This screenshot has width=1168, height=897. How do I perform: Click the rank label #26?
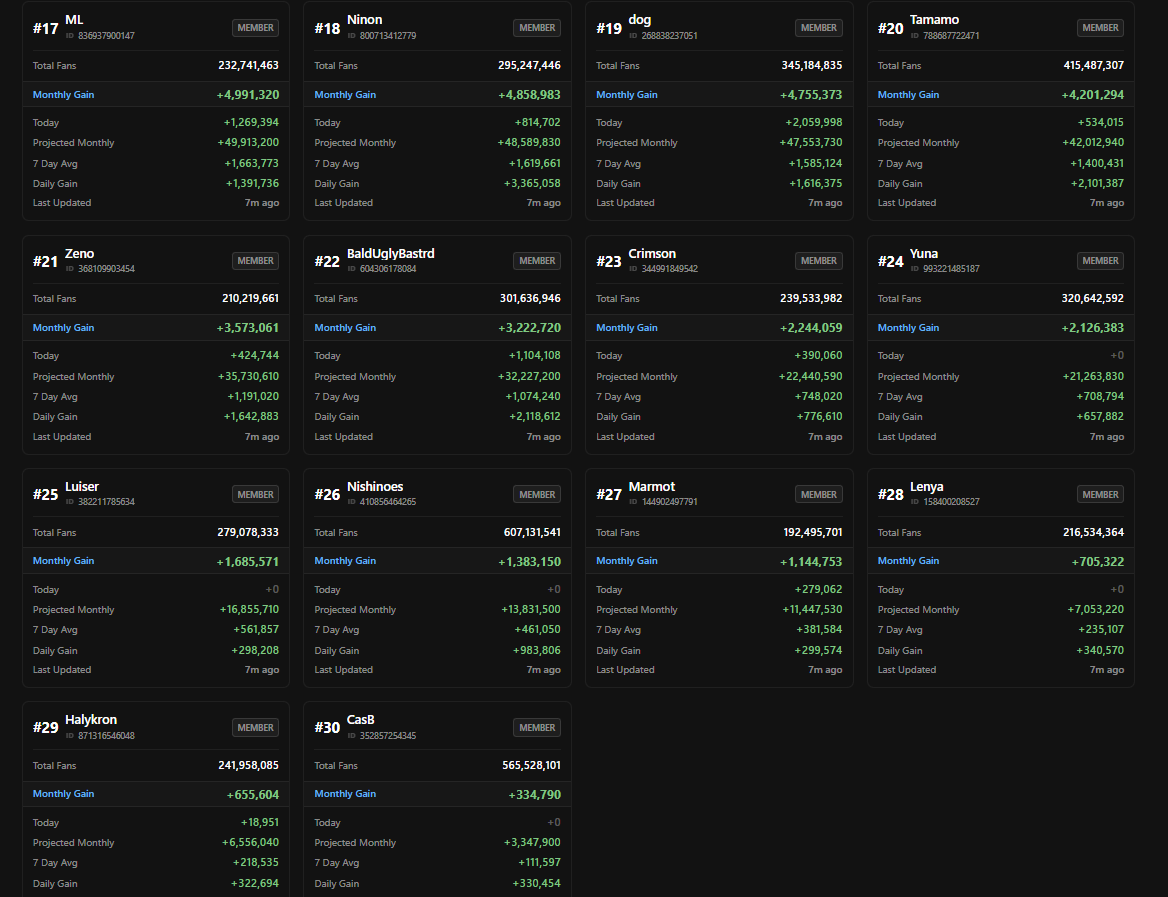[x=327, y=495]
